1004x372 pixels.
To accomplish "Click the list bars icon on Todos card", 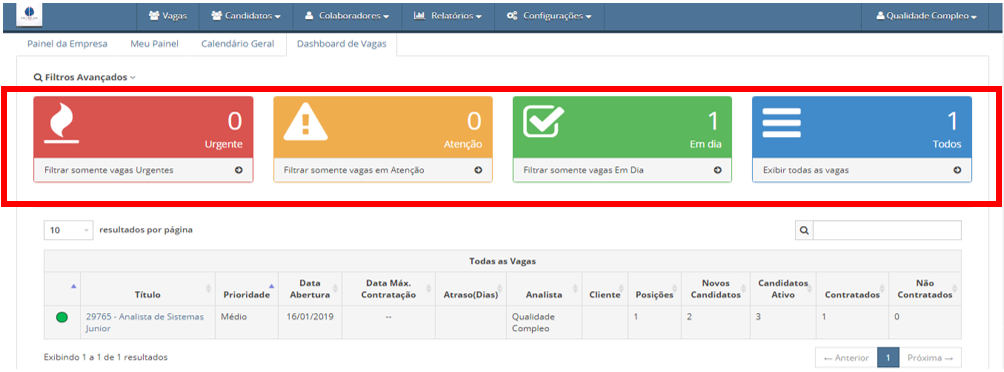I will tap(782, 122).
